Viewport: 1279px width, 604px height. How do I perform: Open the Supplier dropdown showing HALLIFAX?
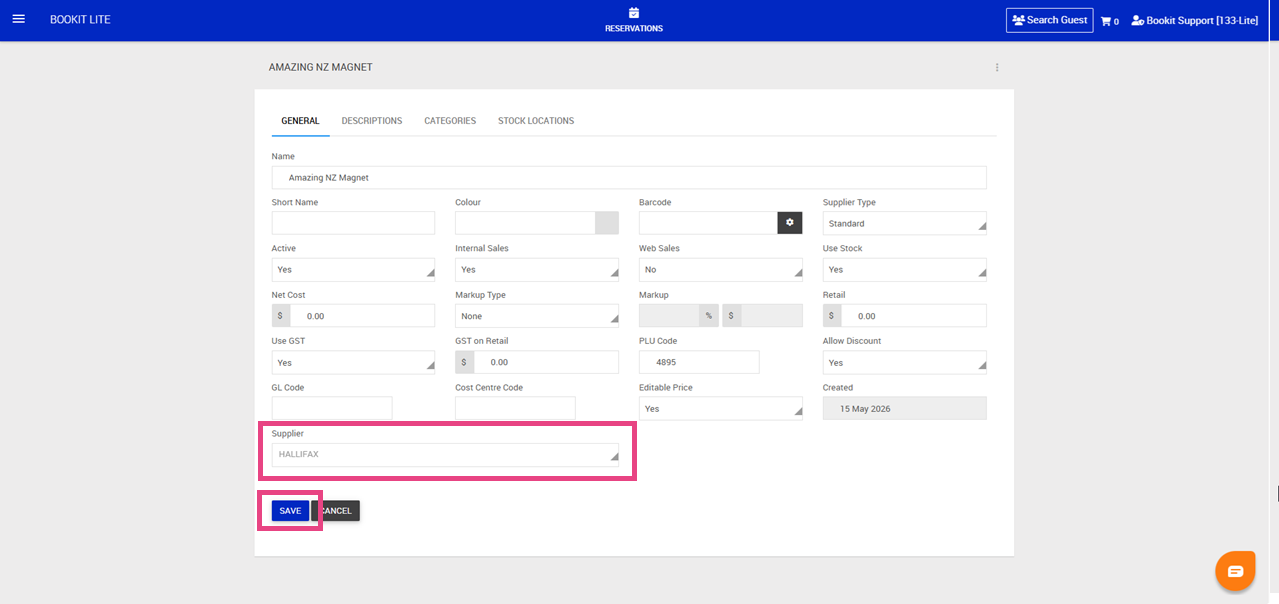[445, 454]
